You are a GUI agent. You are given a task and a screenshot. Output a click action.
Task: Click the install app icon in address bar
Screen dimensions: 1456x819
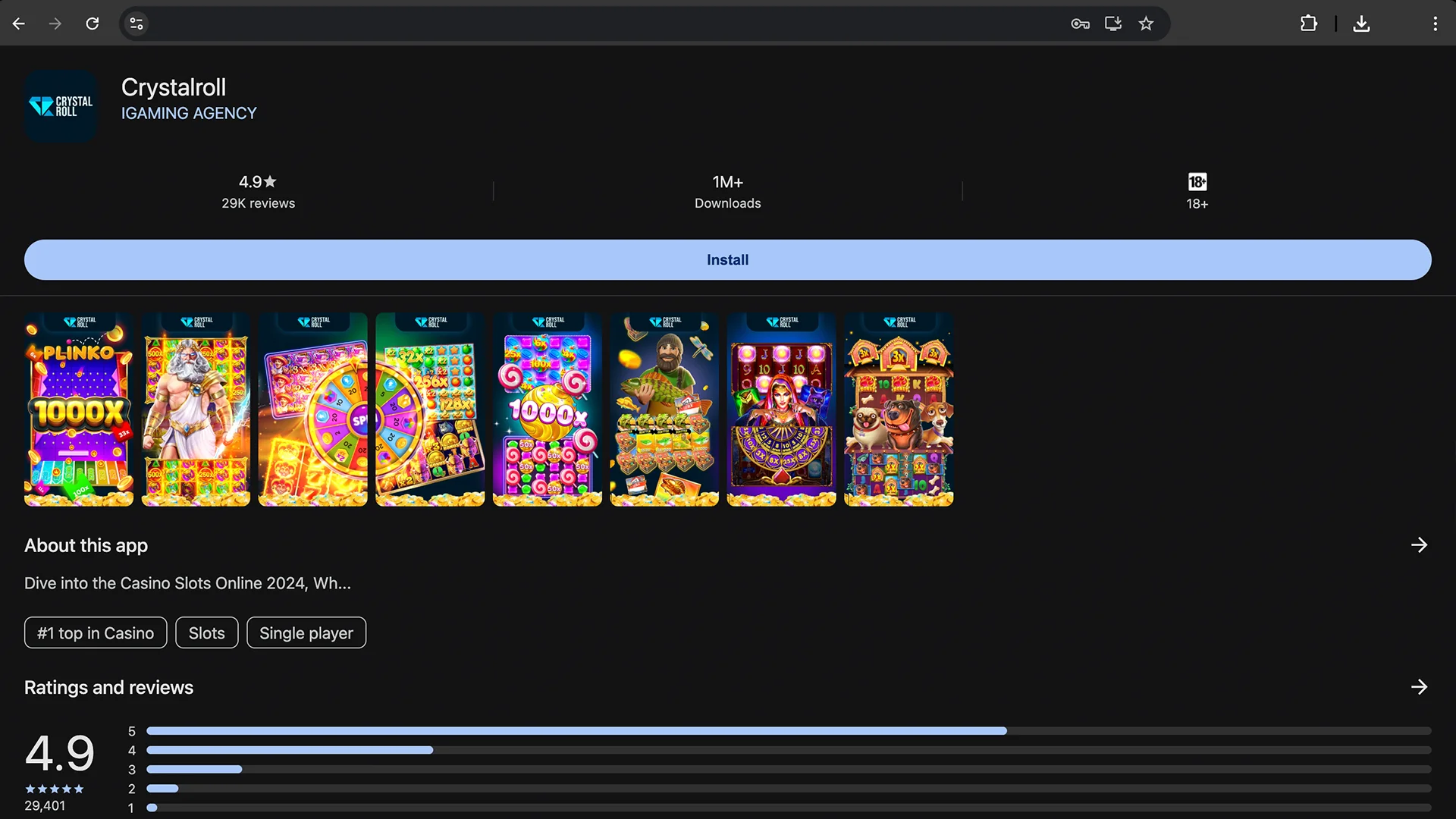[1113, 24]
